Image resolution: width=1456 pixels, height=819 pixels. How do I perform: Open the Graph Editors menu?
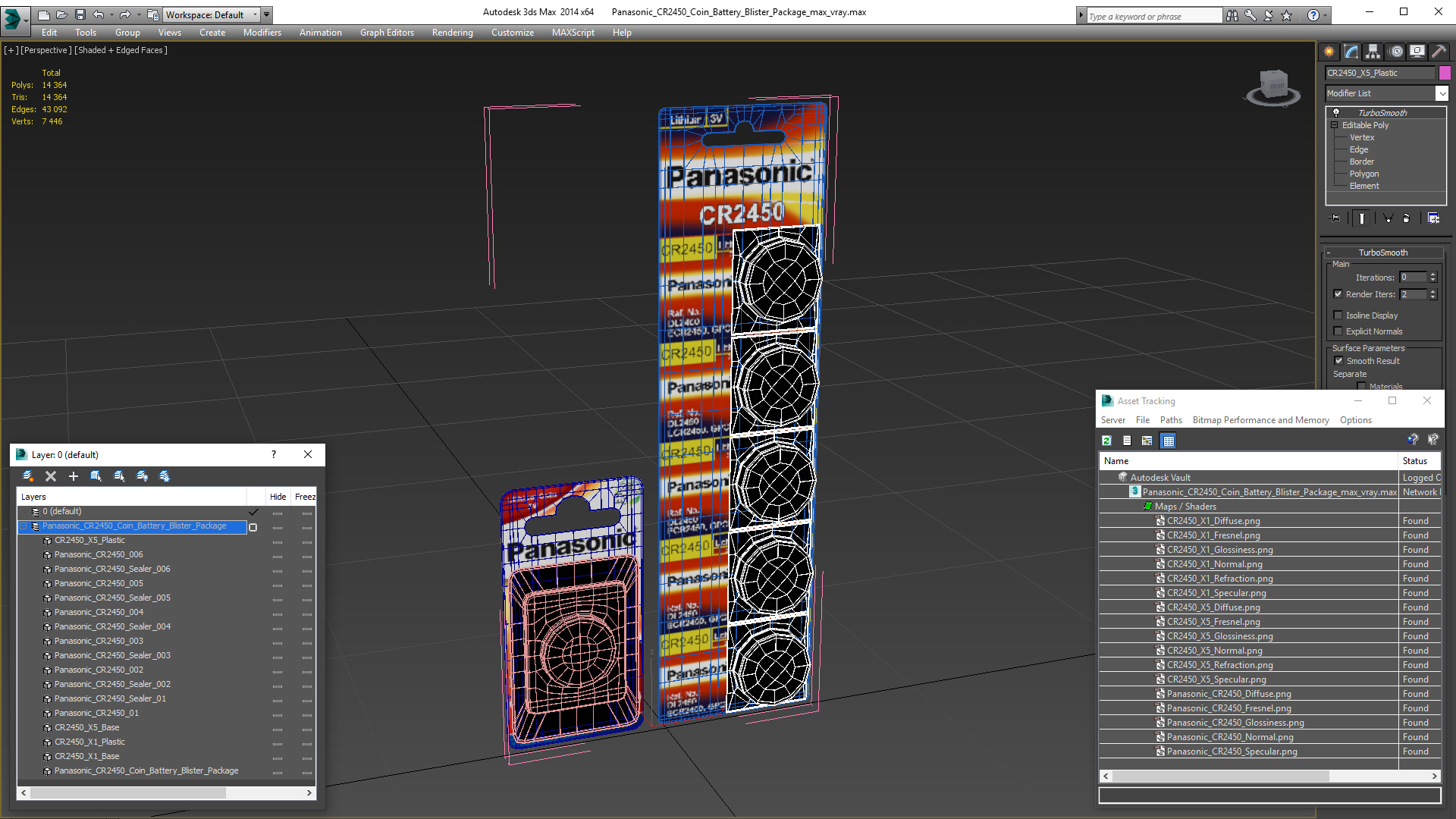[387, 33]
